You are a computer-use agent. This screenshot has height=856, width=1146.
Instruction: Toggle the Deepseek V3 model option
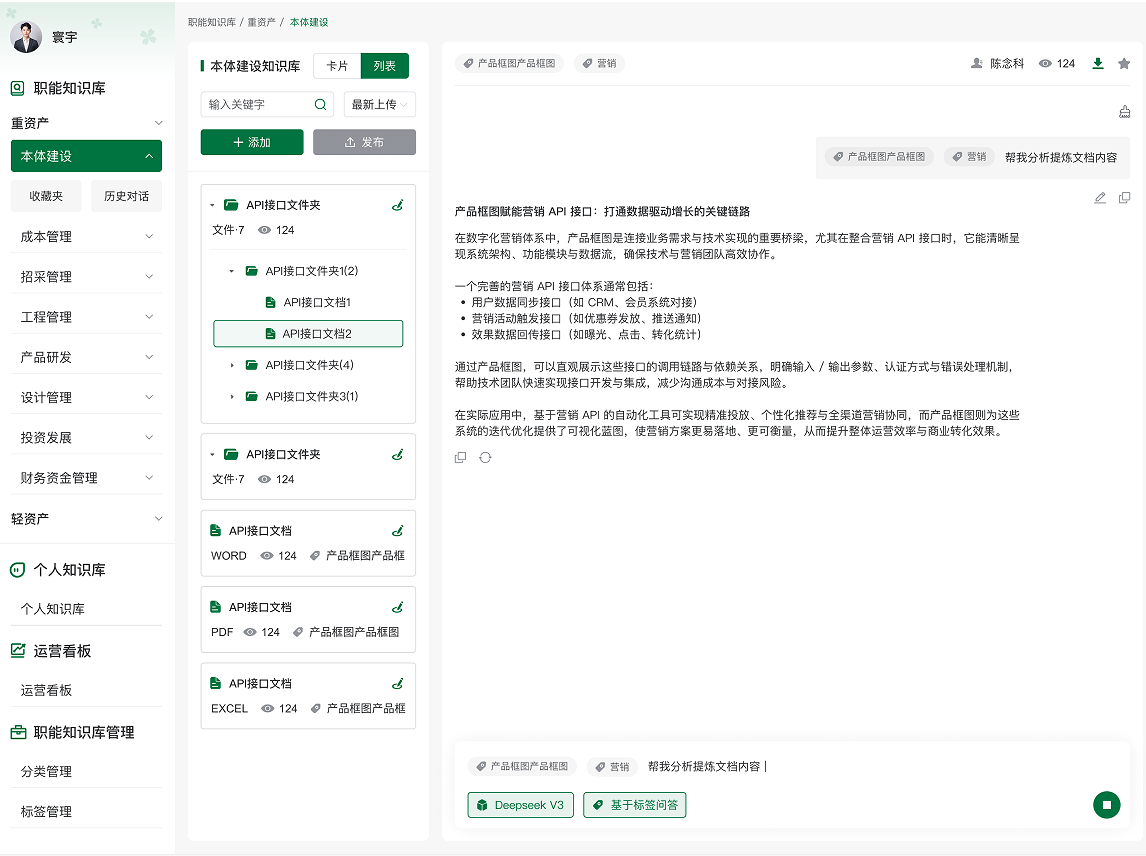[x=520, y=805]
